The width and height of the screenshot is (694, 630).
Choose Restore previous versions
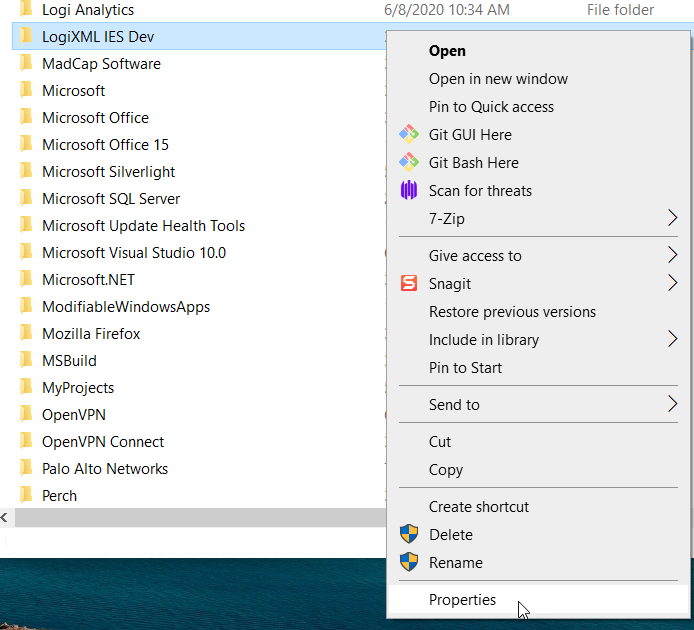(x=539, y=312)
